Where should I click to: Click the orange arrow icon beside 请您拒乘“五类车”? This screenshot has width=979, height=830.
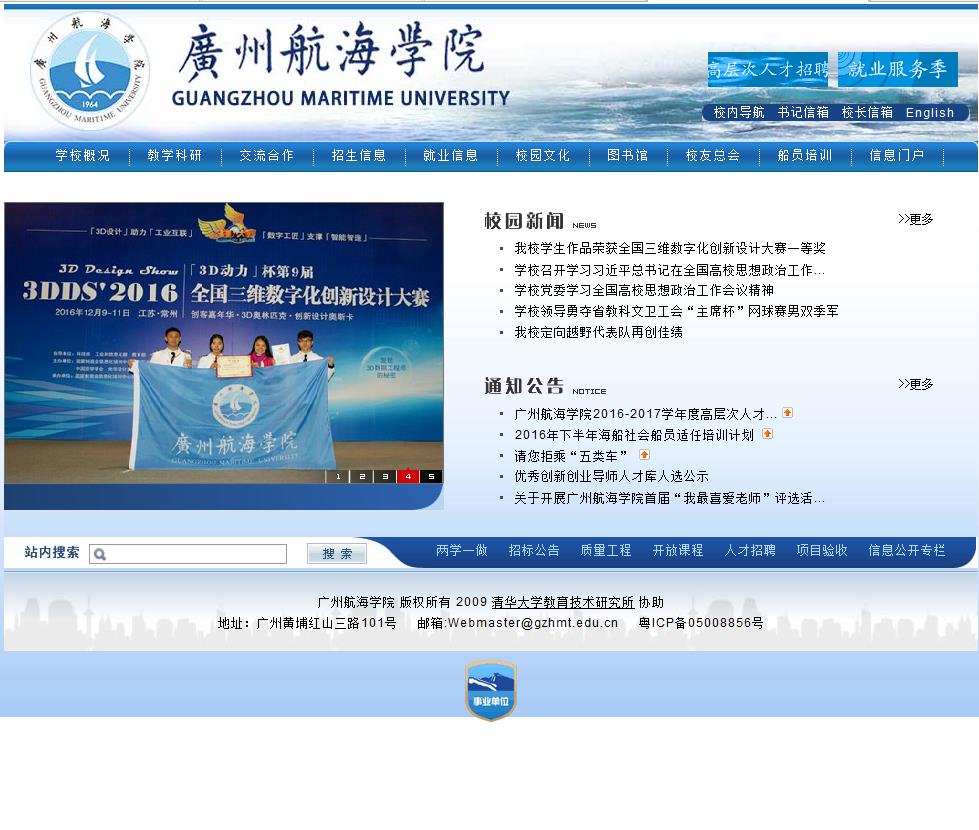tap(644, 455)
